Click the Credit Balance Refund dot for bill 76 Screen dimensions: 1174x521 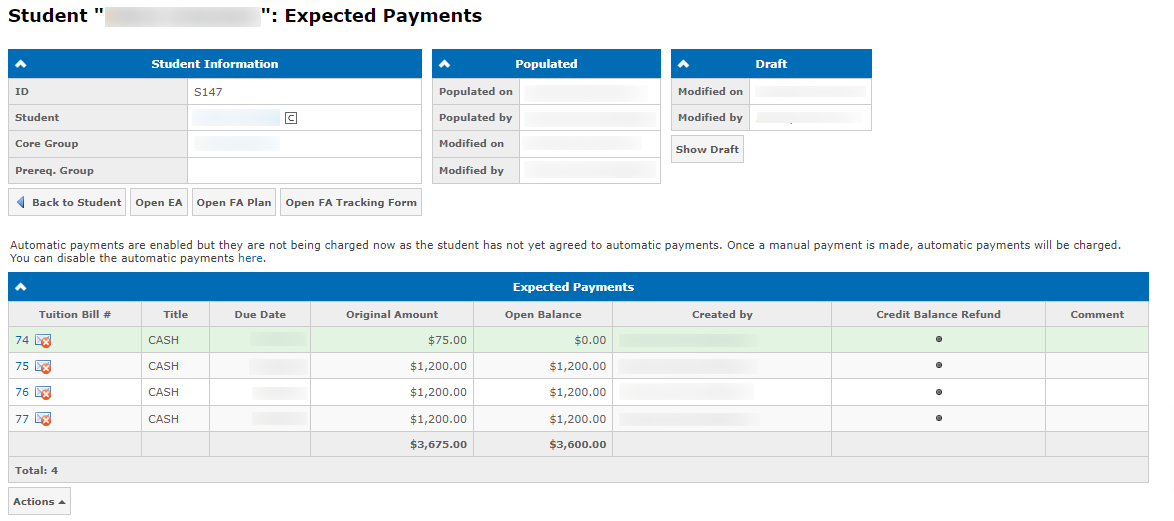pyautogui.click(x=939, y=391)
